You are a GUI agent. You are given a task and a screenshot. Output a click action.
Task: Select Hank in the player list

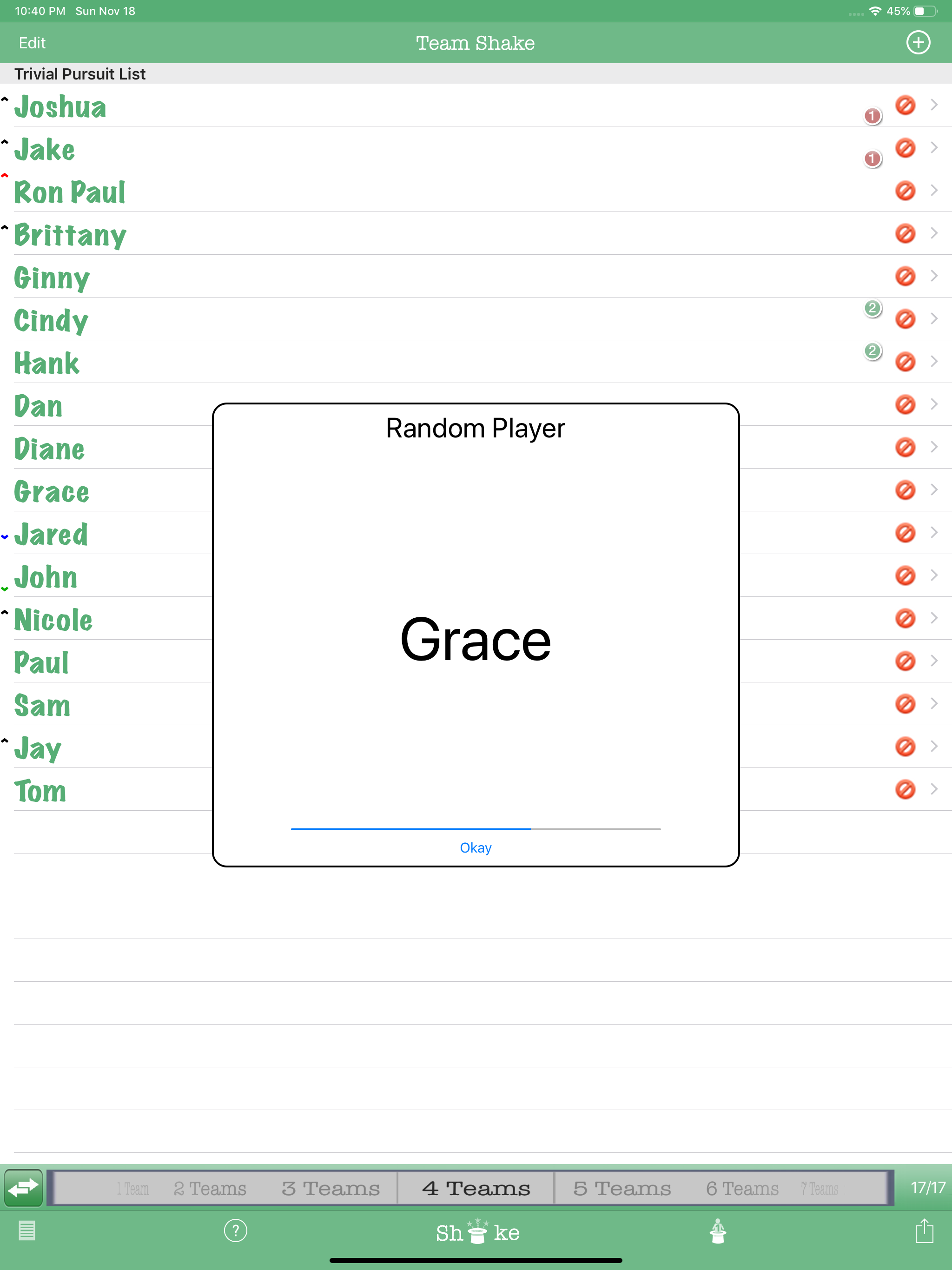476,362
